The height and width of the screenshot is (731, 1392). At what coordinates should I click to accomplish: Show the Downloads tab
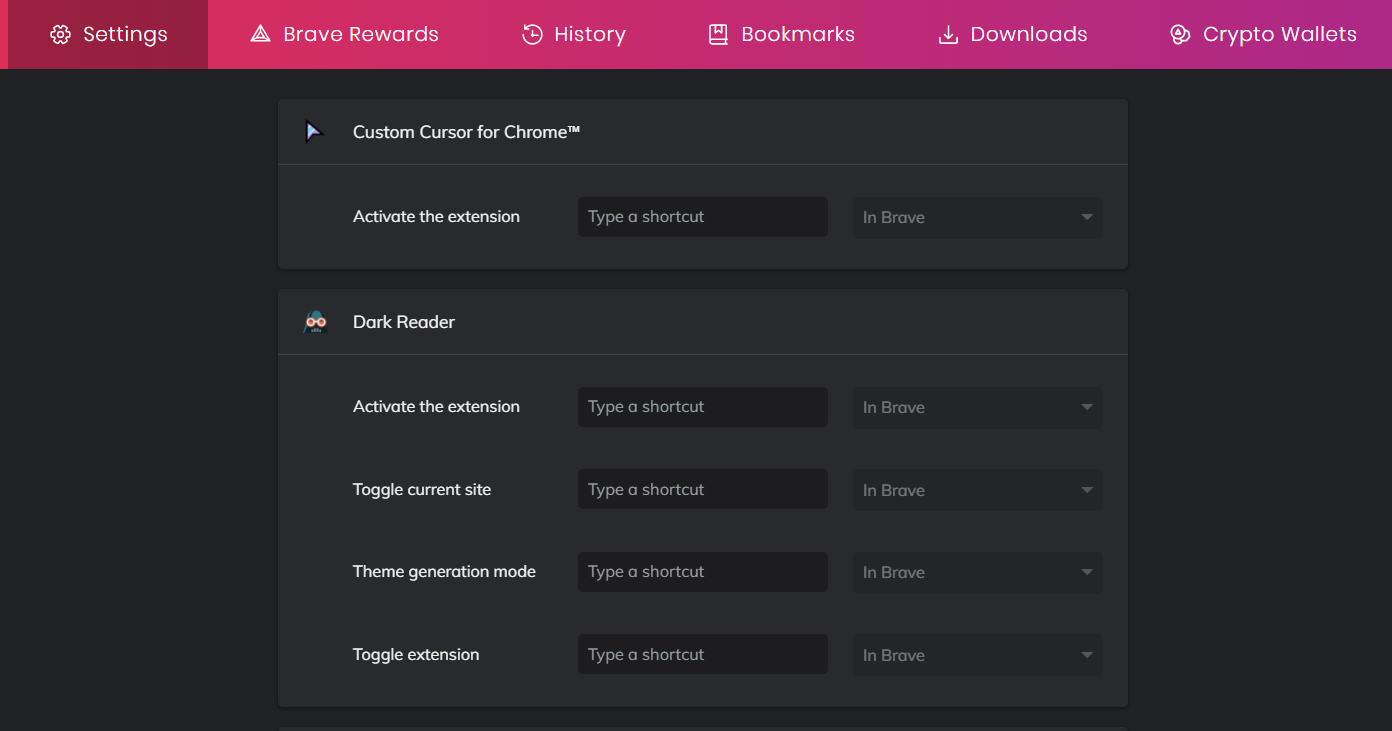1013,35
